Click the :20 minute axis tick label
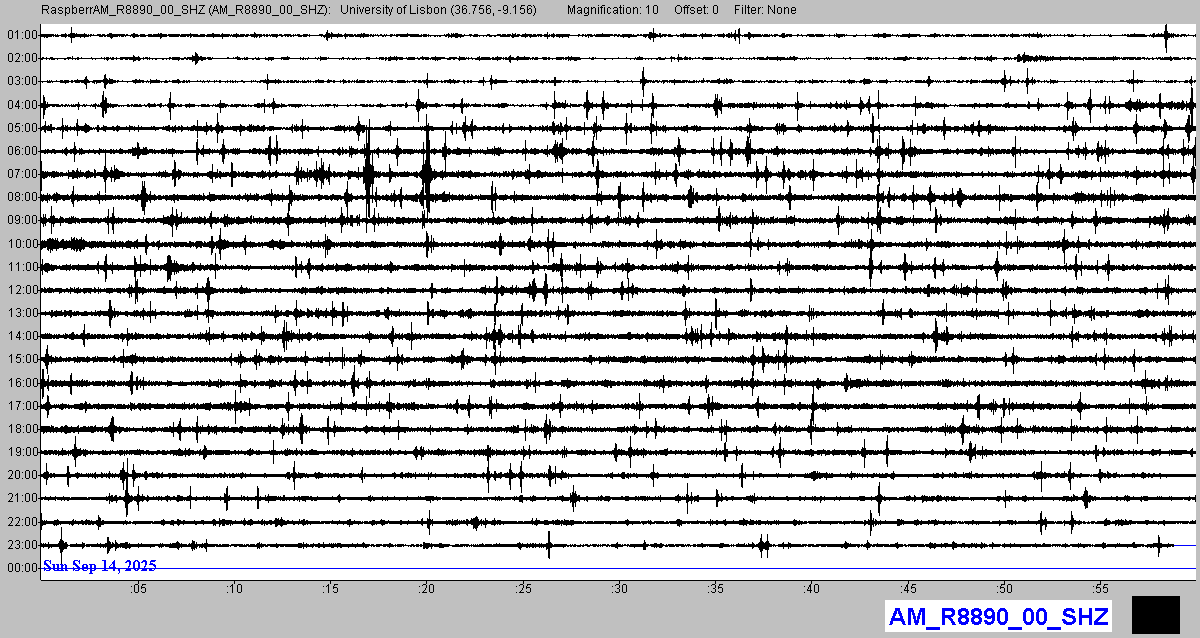Viewport: 1200px width, 638px height. click(427, 589)
